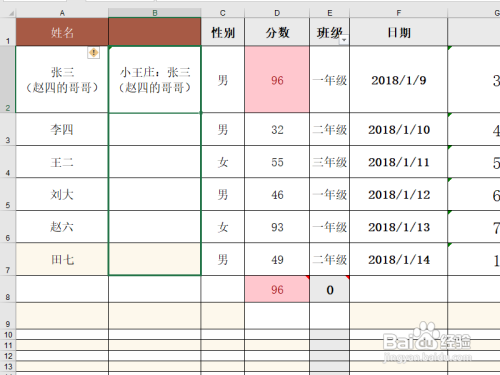Select row 8 header
This screenshot has width=500, height=375.
tap(8, 289)
